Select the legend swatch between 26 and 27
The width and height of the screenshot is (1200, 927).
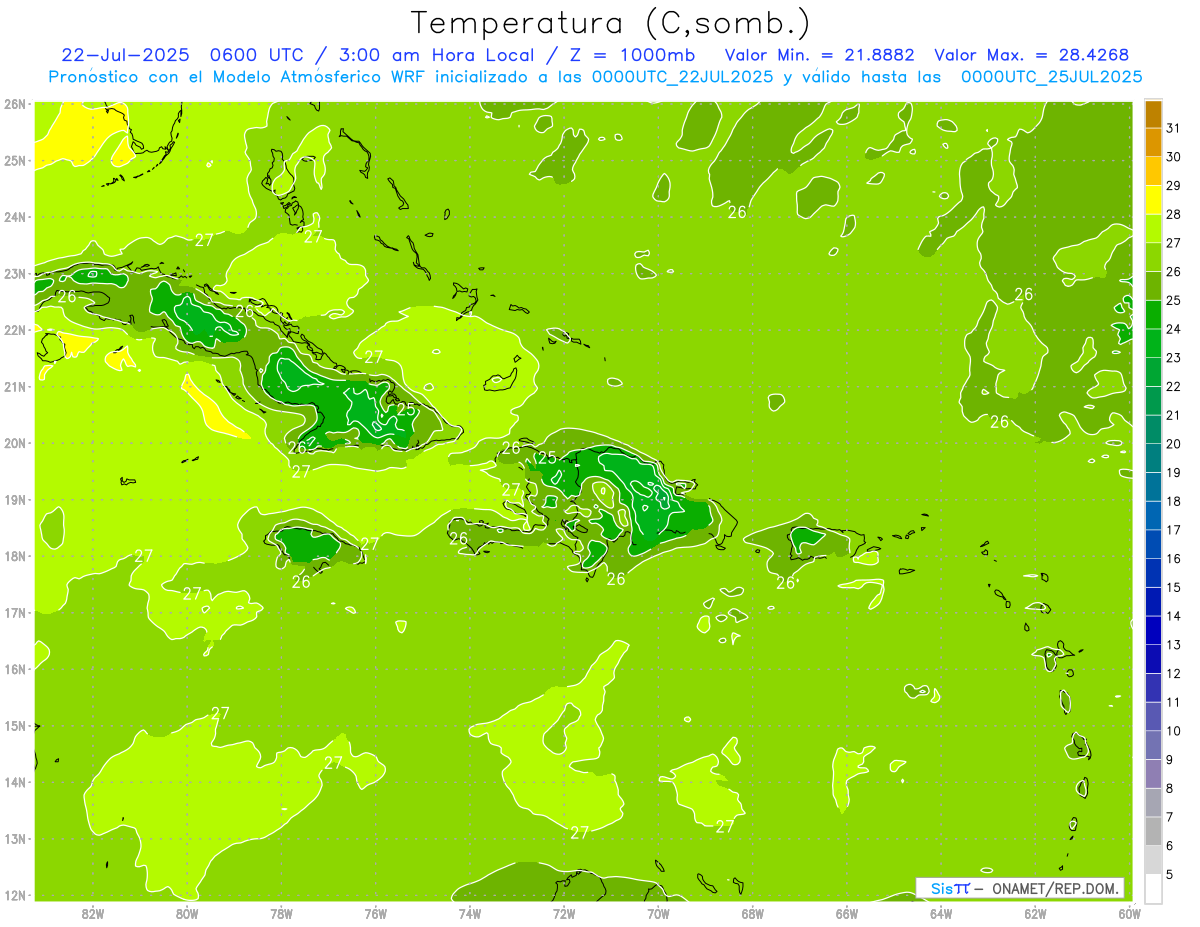(1153, 257)
